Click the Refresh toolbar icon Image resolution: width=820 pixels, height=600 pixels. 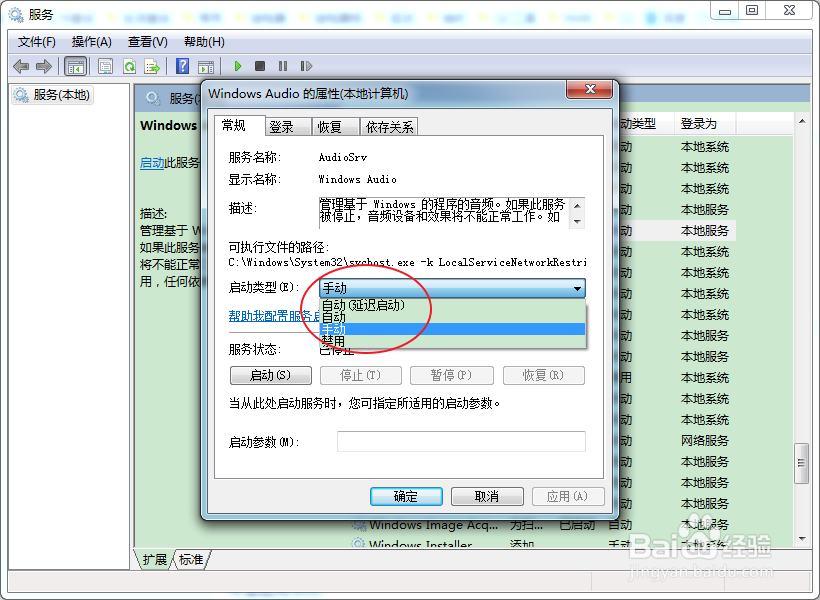(129, 66)
